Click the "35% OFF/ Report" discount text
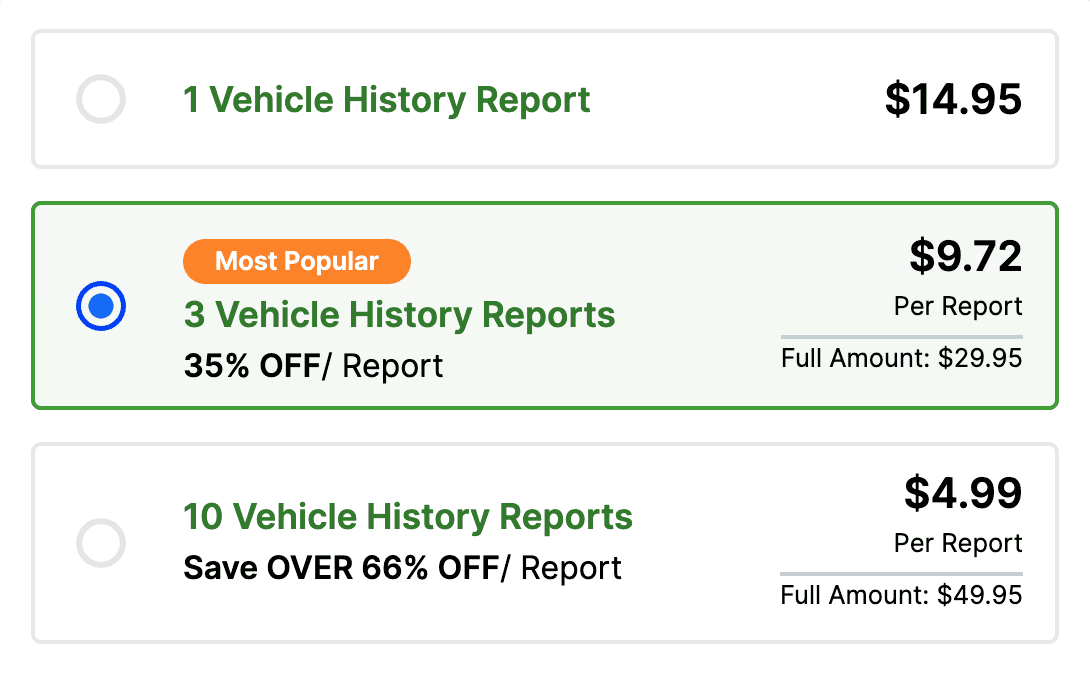Image resolution: width=1090 pixels, height=678 pixels. point(313,366)
